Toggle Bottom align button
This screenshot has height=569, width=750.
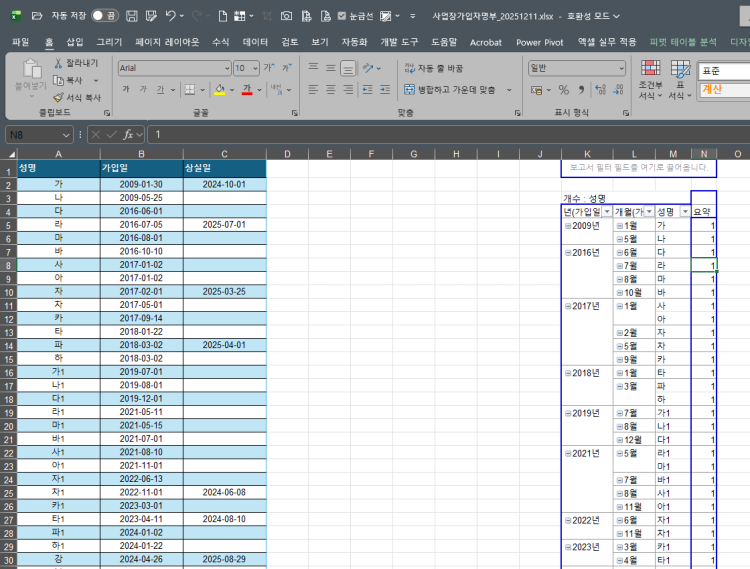[x=348, y=68]
